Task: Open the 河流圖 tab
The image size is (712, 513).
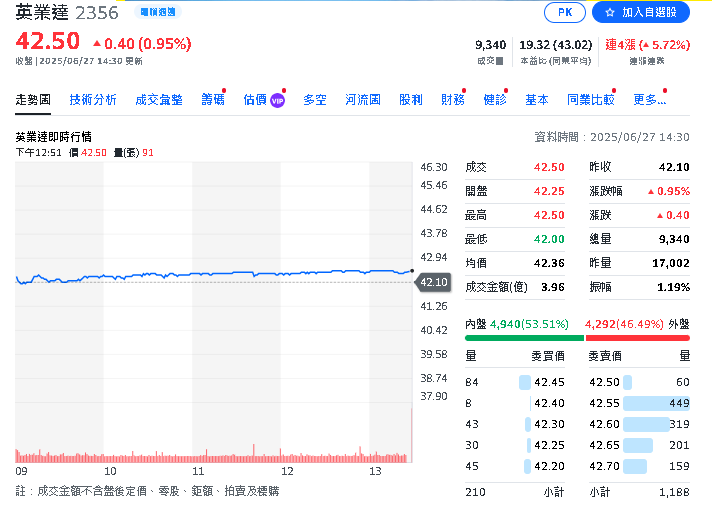Action: point(363,99)
